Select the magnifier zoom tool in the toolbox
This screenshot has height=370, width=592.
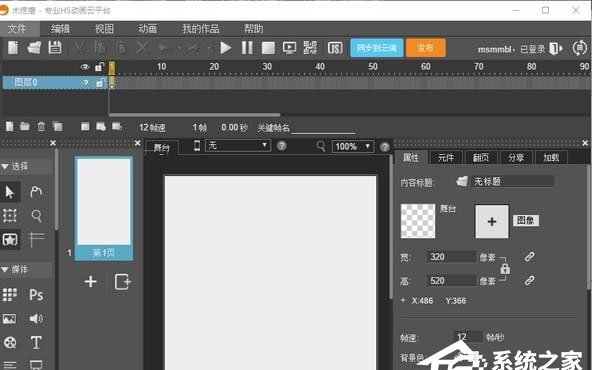point(37,216)
